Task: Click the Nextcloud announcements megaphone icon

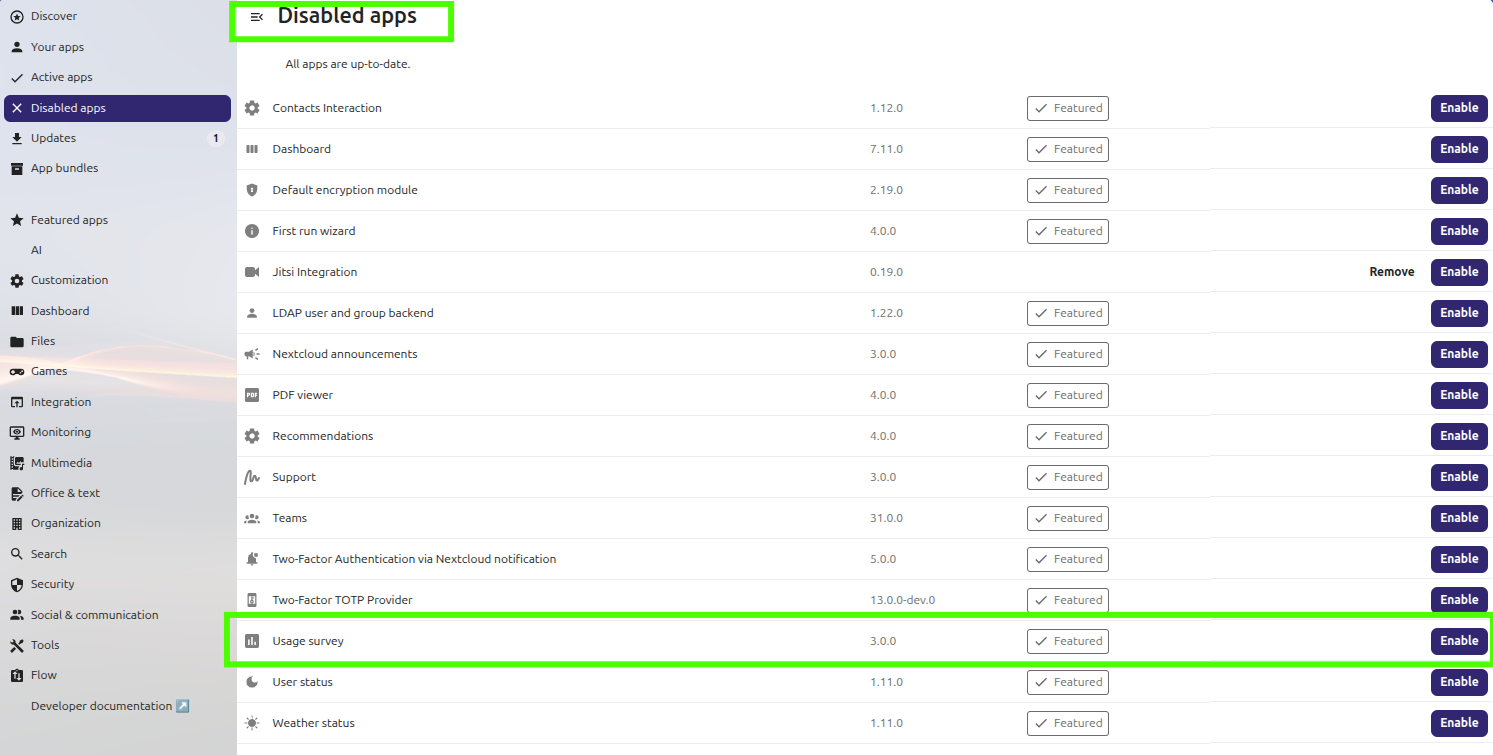Action: tap(252, 354)
